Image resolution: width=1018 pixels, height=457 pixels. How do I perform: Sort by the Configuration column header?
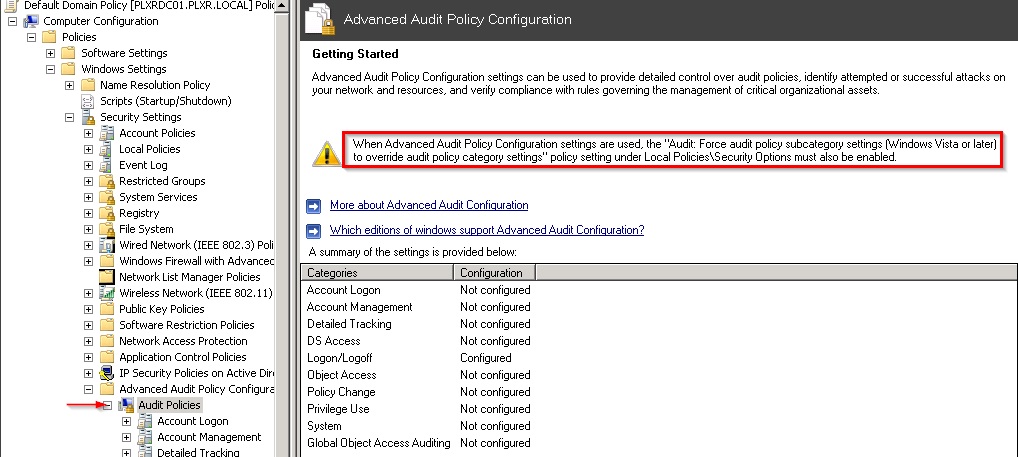[x=495, y=273]
